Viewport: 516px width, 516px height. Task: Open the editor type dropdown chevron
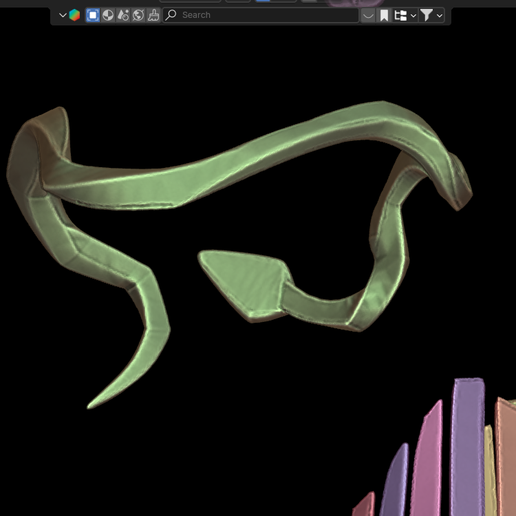tap(62, 15)
